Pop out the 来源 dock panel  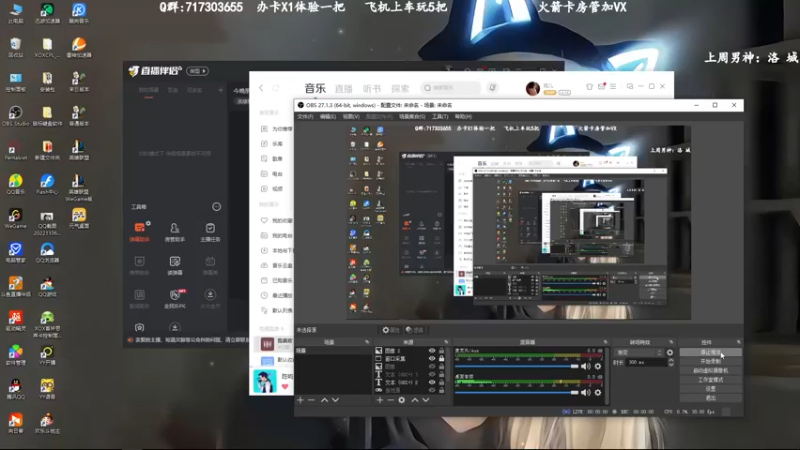pyautogui.click(x=446, y=342)
